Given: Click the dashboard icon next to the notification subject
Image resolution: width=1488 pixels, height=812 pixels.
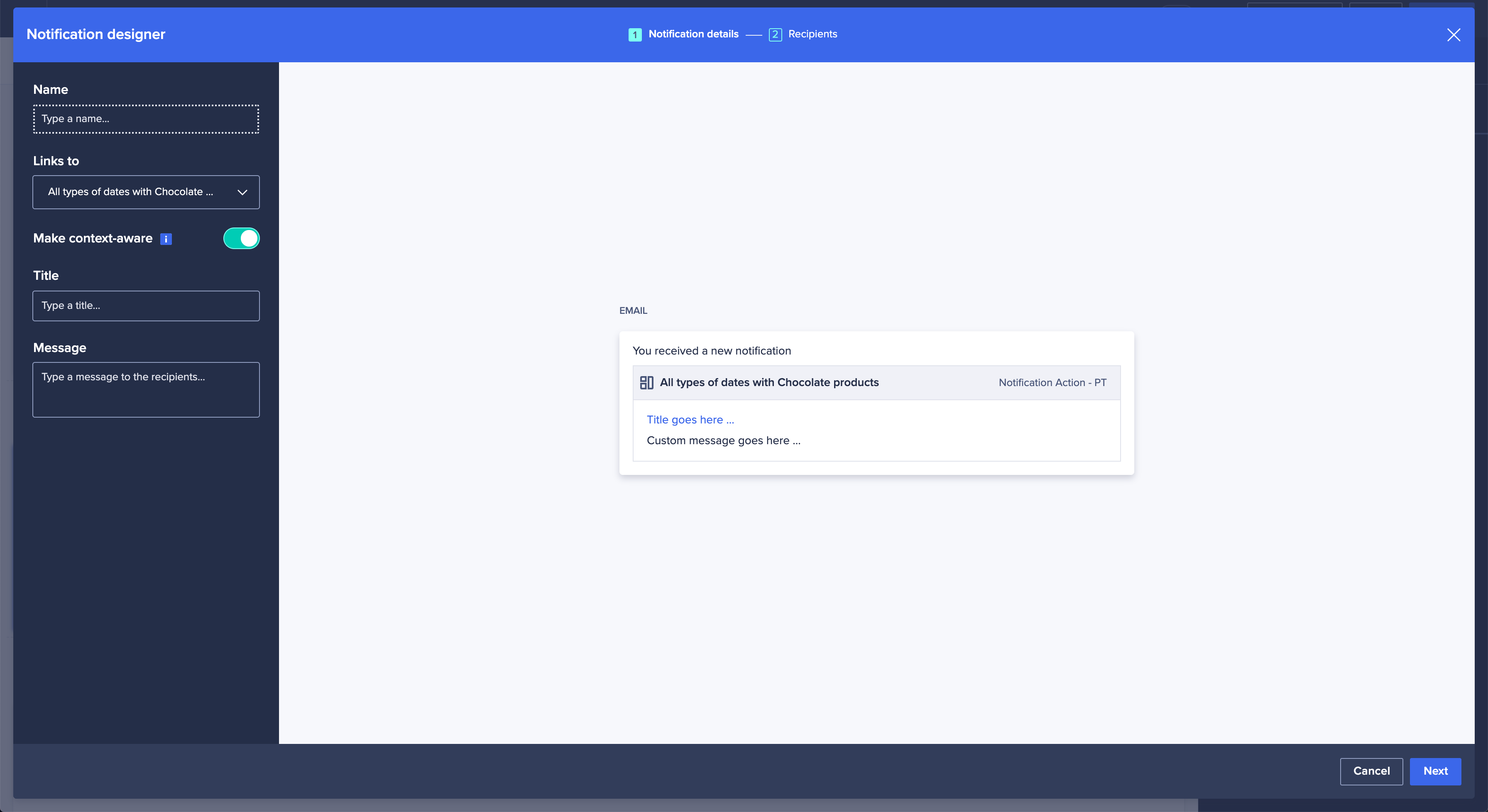Looking at the screenshot, I should point(647,382).
